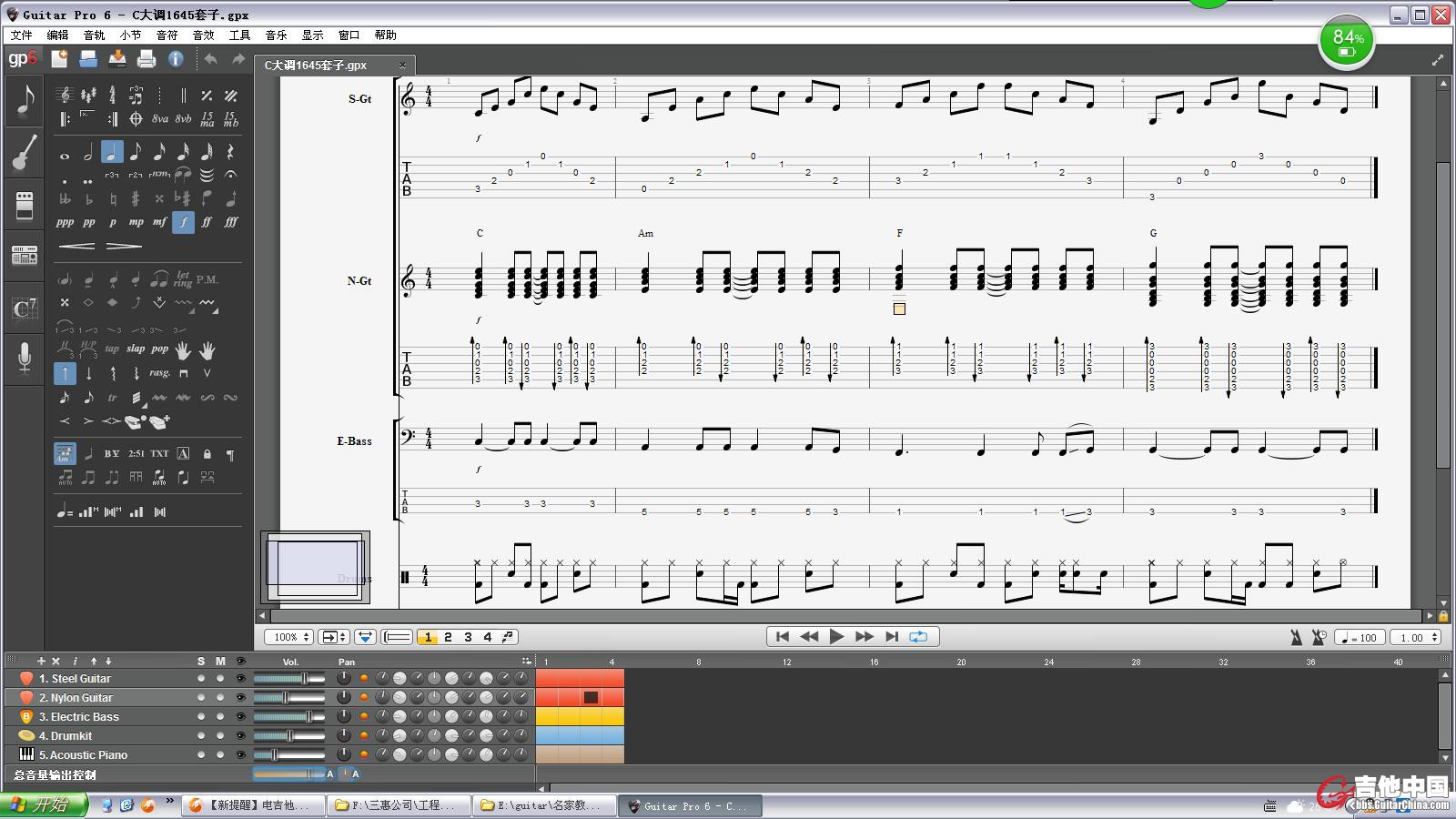
Task: Add a new track with plus button
Action: tap(41, 661)
